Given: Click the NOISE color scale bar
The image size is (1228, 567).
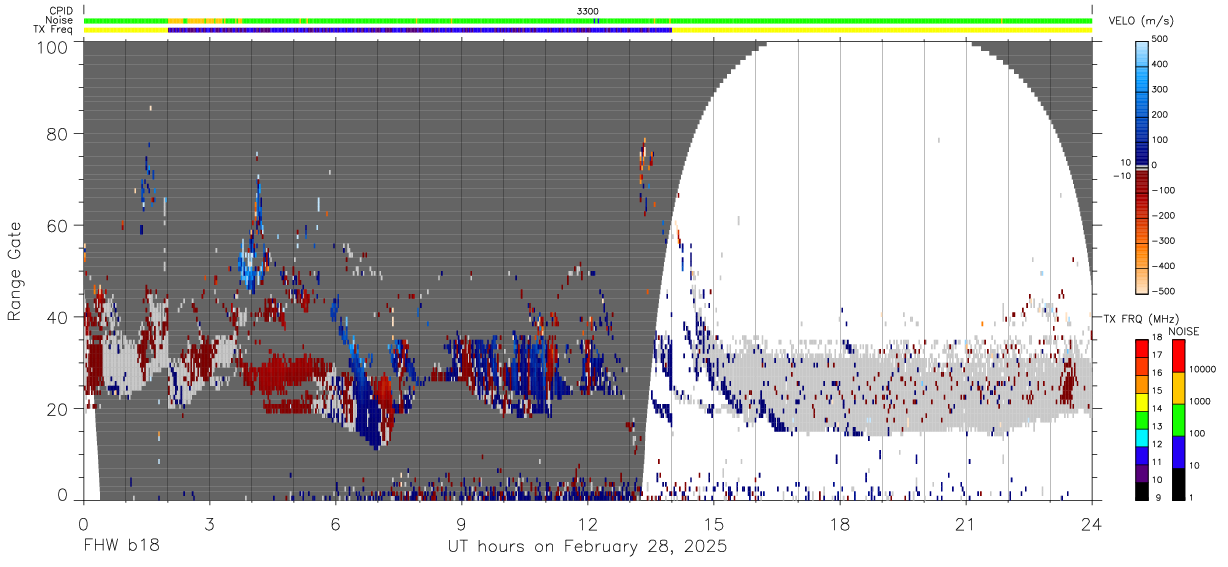Looking at the screenshot, I should pyautogui.click(x=1177, y=420).
